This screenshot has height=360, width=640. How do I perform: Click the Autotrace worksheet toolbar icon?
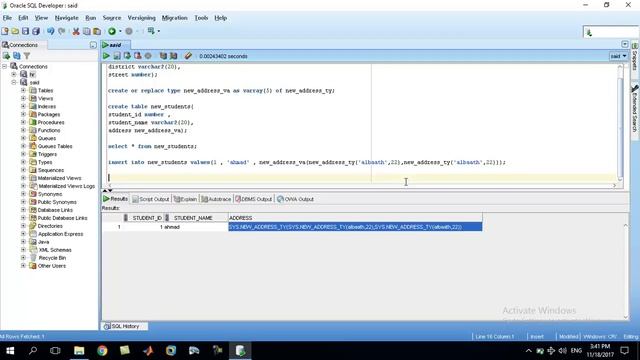[x=174, y=56]
